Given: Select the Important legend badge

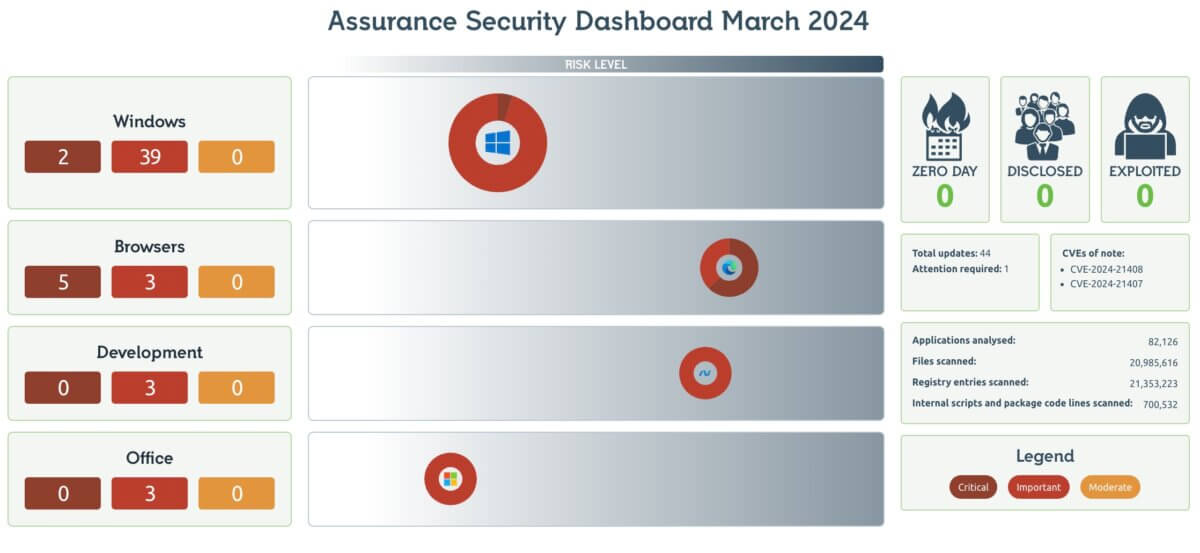Looking at the screenshot, I should click(1038, 487).
